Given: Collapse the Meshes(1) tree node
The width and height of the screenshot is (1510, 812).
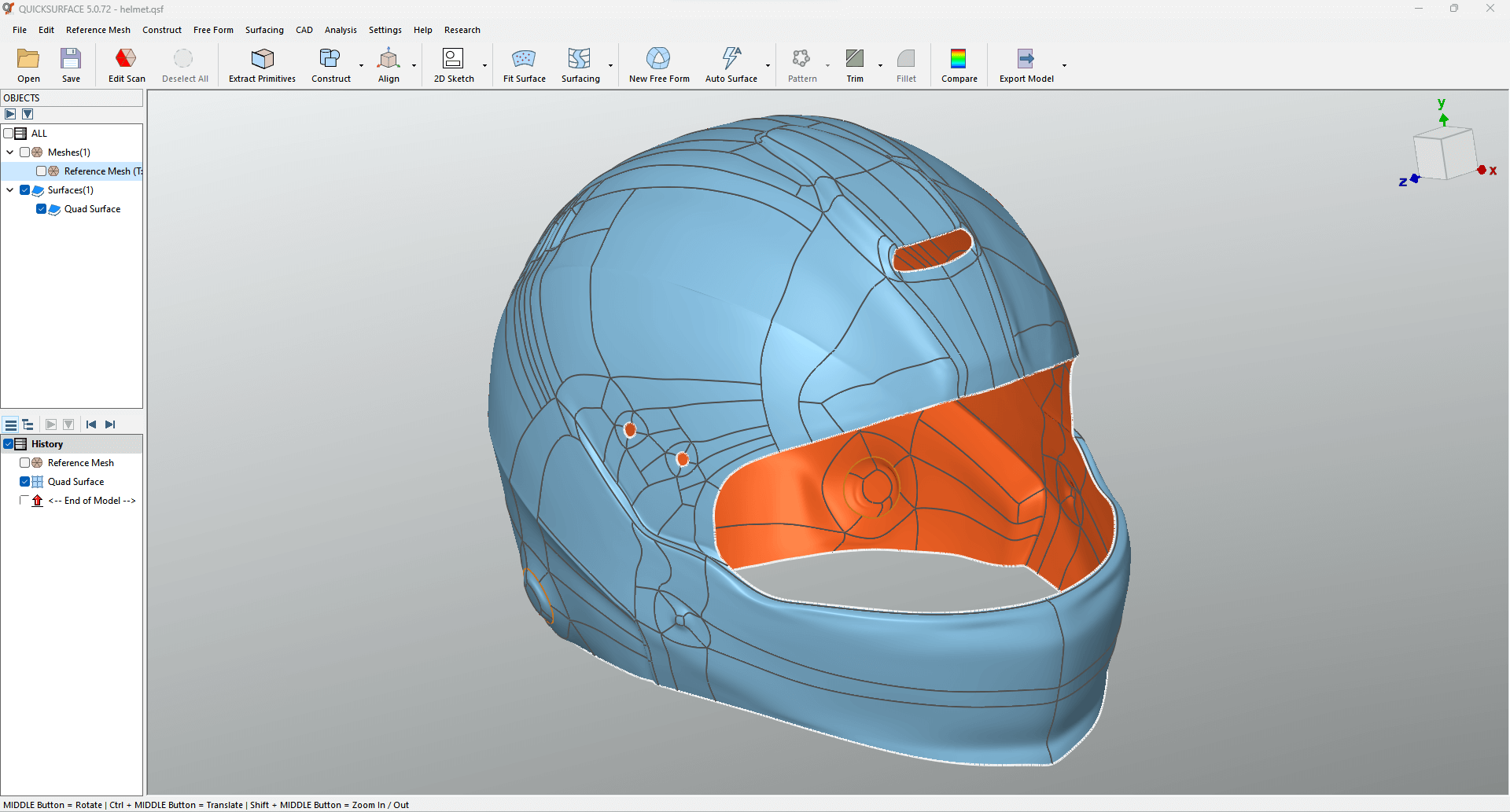Looking at the screenshot, I should (10, 152).
